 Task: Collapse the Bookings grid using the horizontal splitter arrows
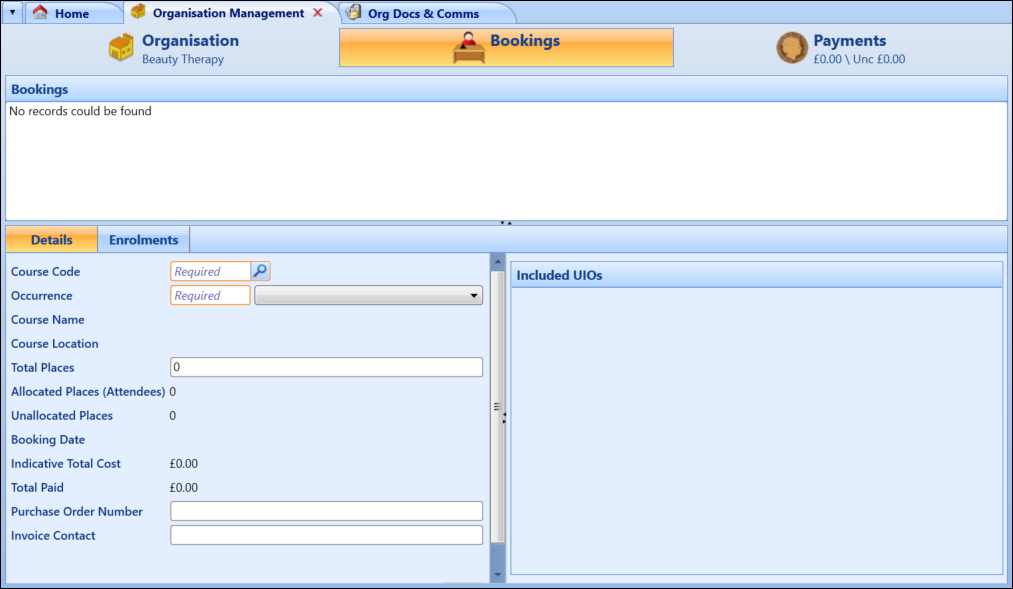(x=505, y=223)
